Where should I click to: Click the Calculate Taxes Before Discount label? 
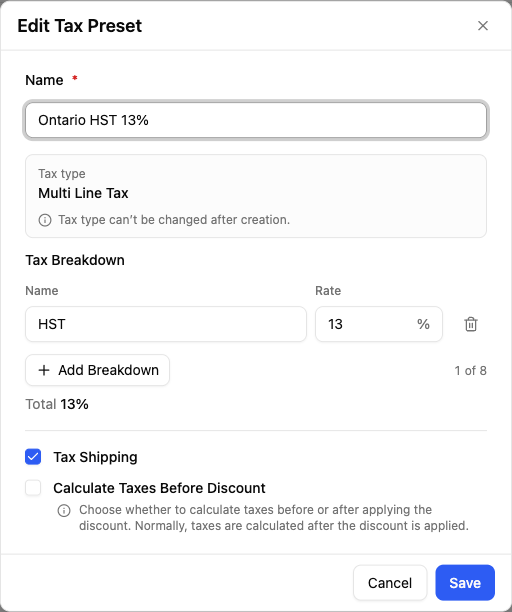point(159,488)
